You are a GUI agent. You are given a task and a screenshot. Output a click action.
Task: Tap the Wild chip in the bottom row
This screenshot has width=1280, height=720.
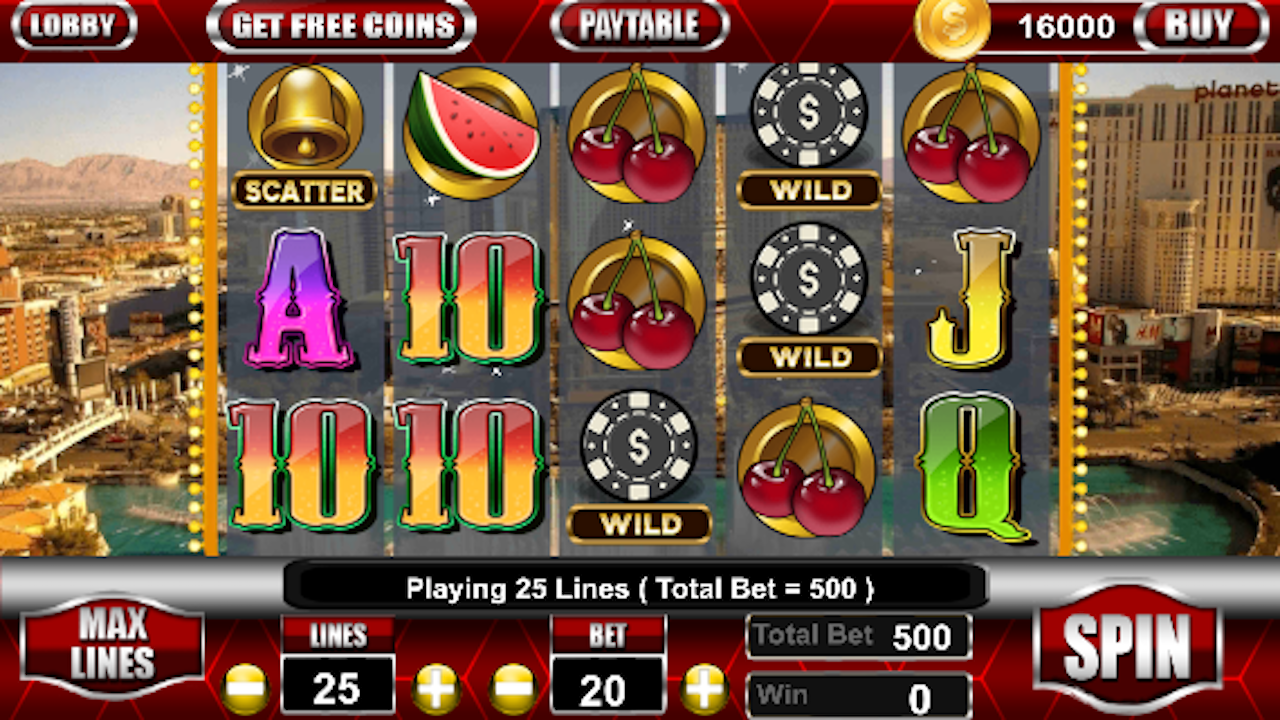(639, 467)
